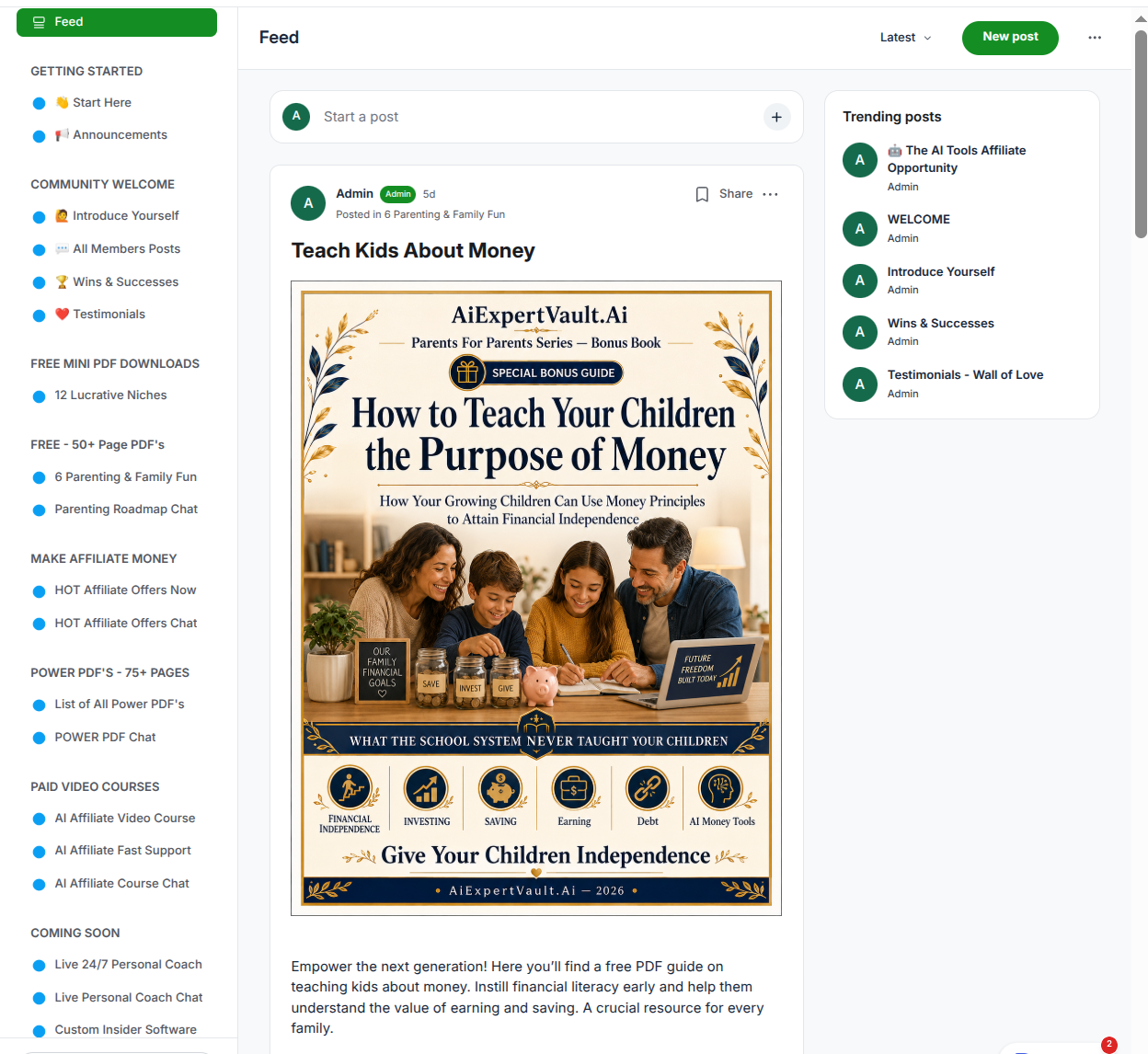Open trending post Testimonials - Wall of Love
Image resolution: width=1148 pixels, height=1054 pixels.
coord(965,375)
